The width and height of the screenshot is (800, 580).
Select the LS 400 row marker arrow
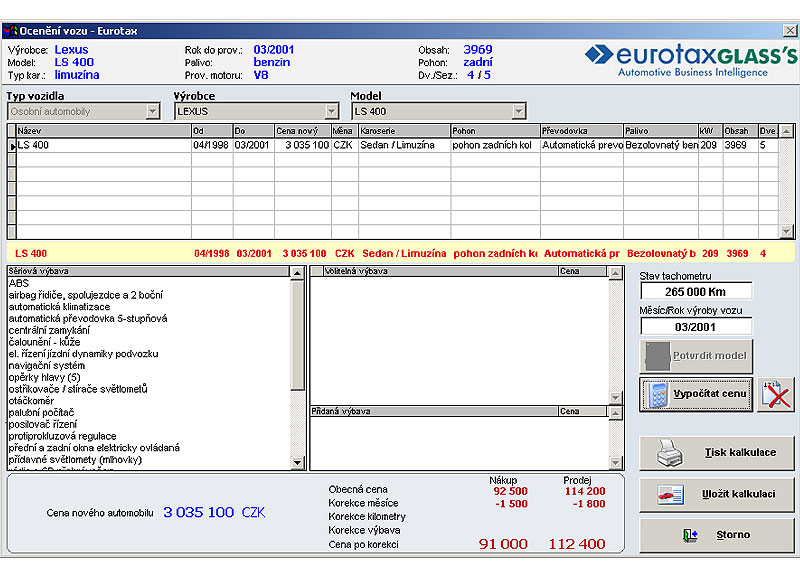[12, 146]
